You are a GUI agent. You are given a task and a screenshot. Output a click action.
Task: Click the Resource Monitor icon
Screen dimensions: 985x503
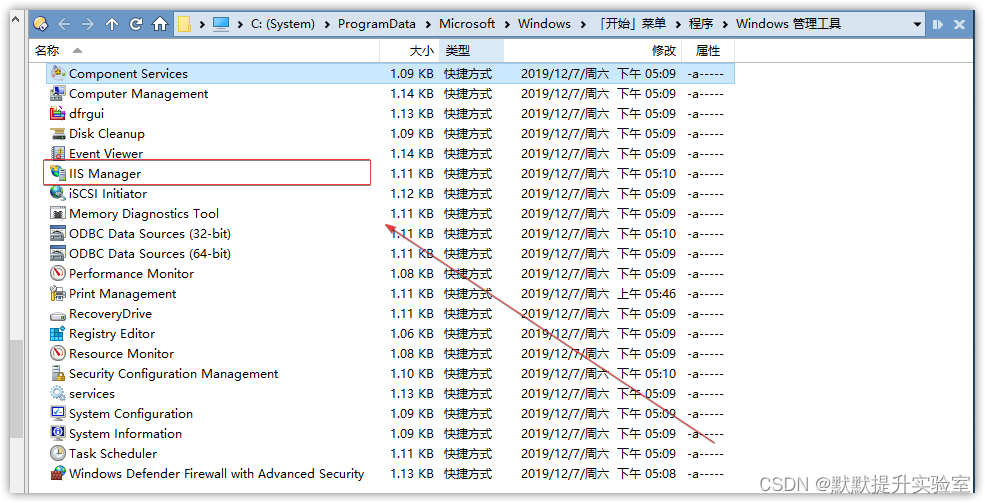(x=58, y=354)
